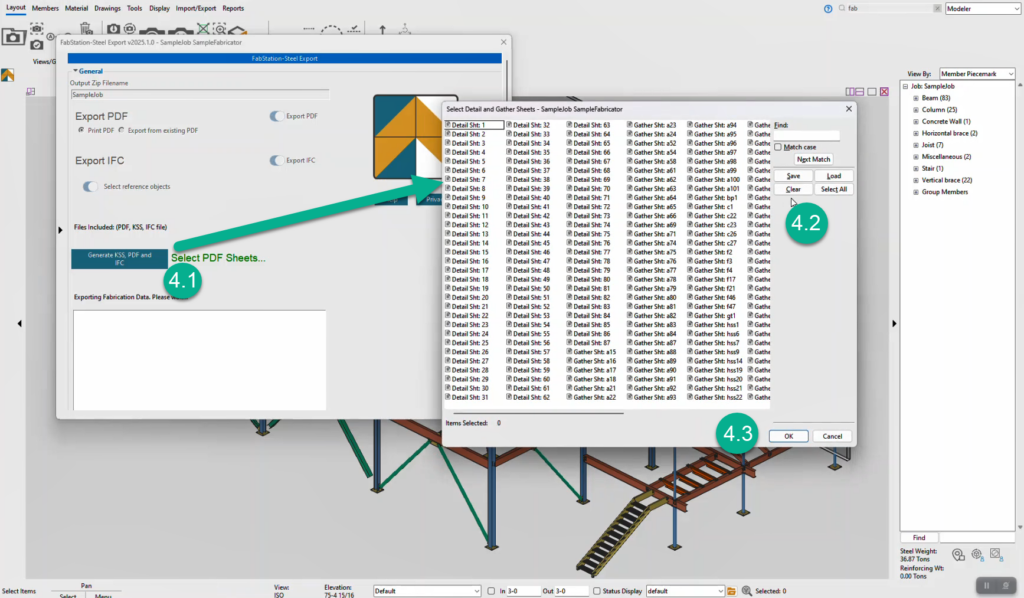Viewport: 1024px width, 598px height.
Task: Click Select All in the sheets dialog
Action: click(x=833, y=188)
